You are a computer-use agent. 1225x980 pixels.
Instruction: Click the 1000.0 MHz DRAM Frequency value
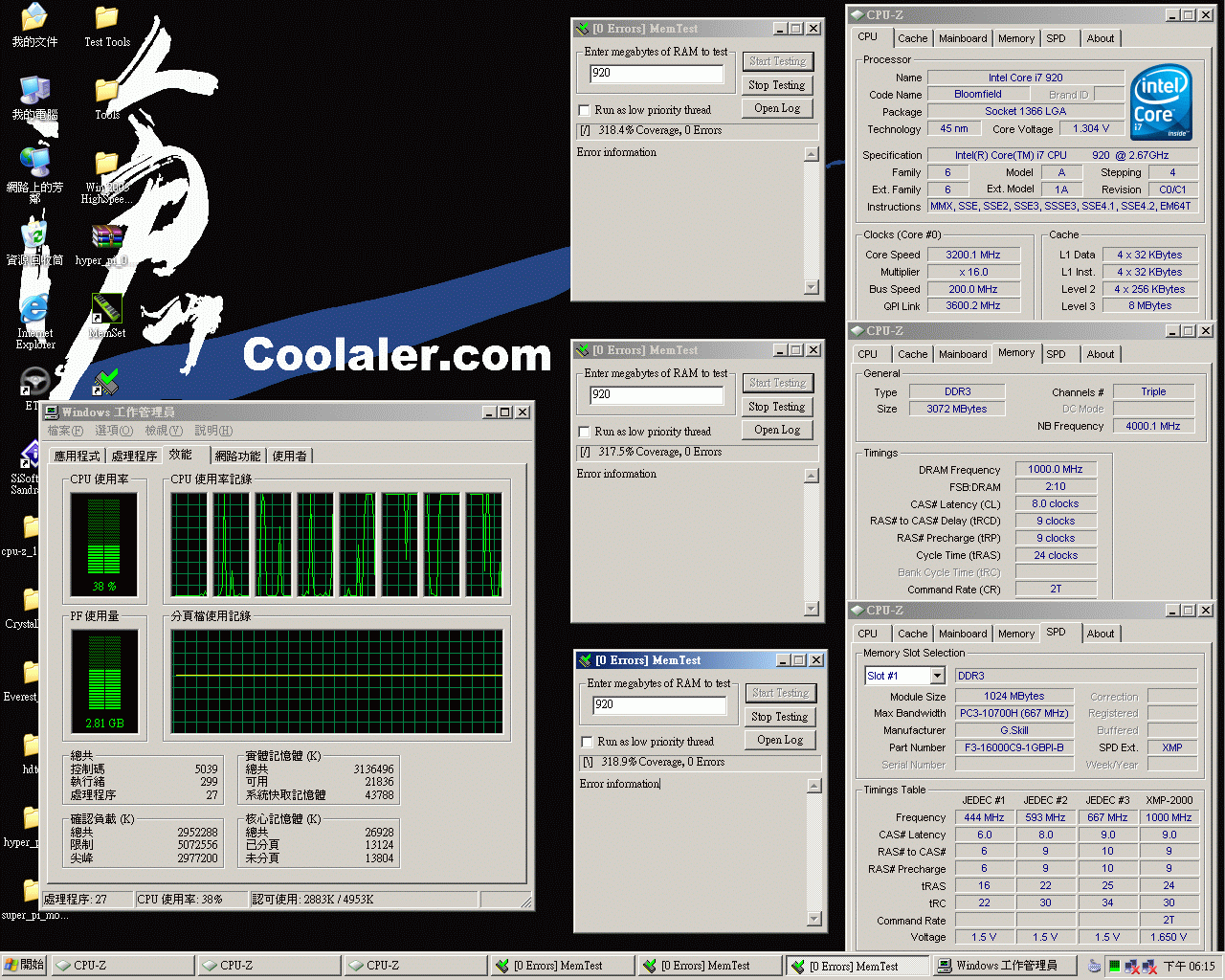tap(1056, 469)
